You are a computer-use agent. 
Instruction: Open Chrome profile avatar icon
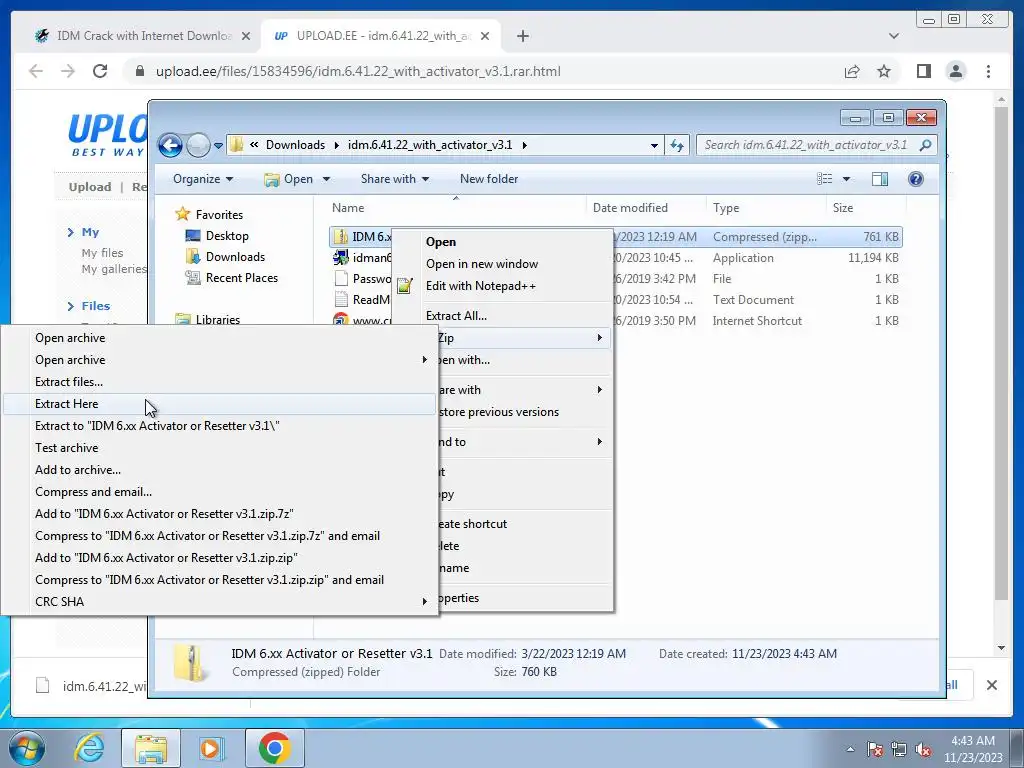pyautogui.click(x=955, y=71)
